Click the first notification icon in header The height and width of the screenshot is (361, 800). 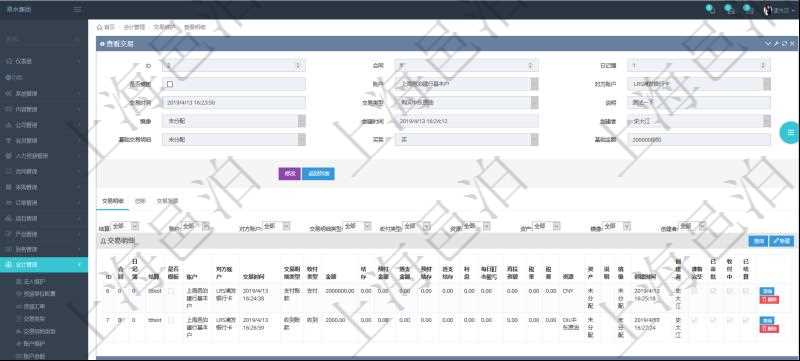(x=710, y=9)
